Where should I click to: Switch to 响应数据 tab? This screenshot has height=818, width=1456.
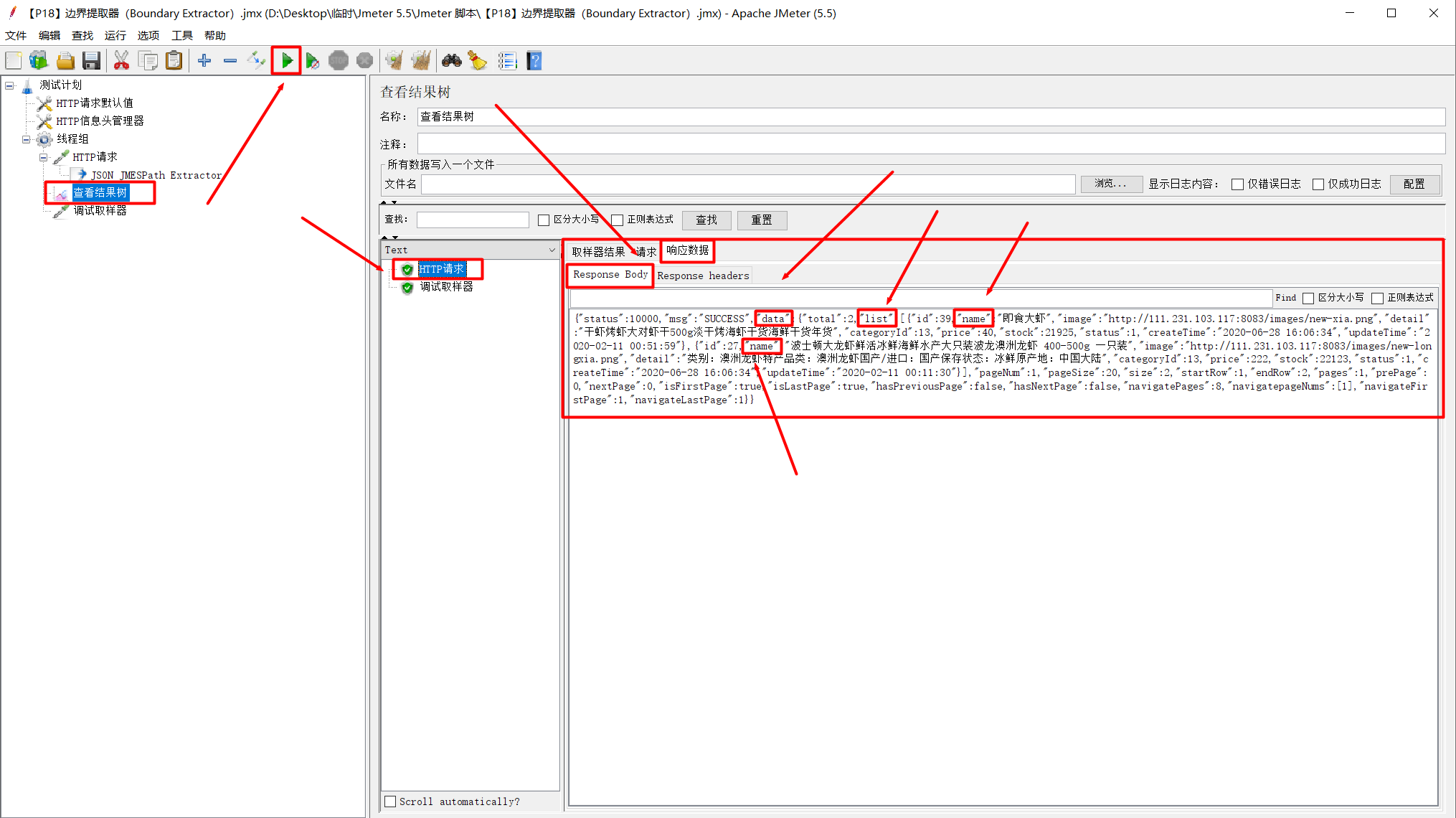(687, 250)
